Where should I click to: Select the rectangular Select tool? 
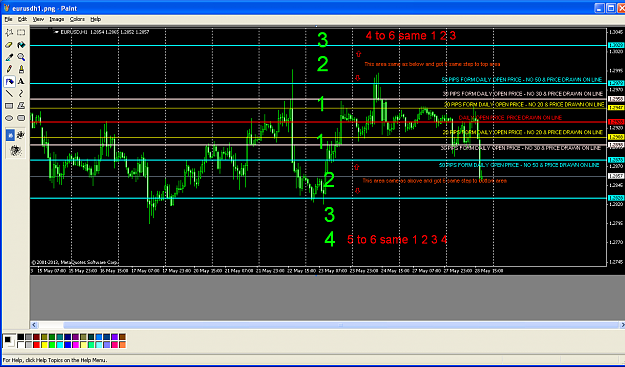pyautogui.click(x=21, y=32)
